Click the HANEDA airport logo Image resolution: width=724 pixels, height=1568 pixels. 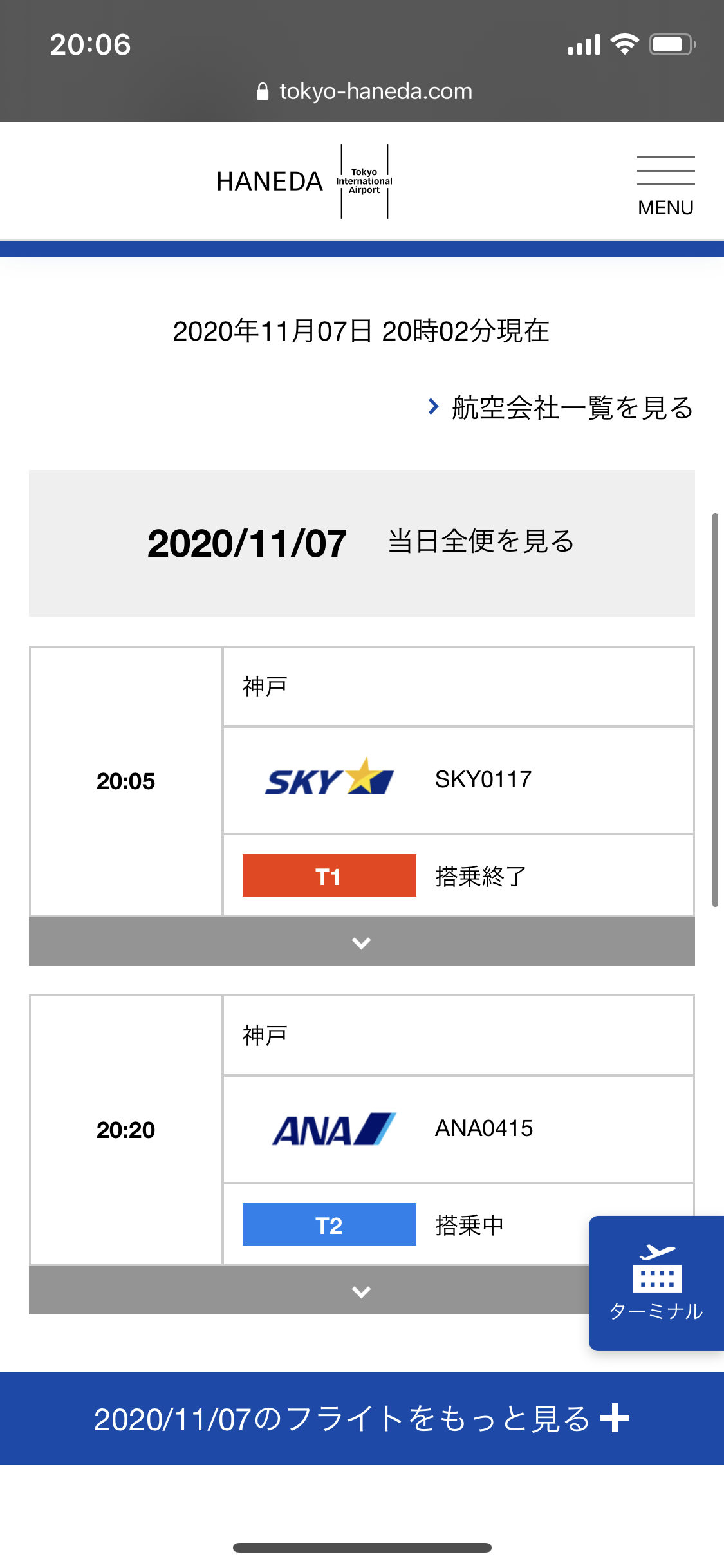point(304,182)
